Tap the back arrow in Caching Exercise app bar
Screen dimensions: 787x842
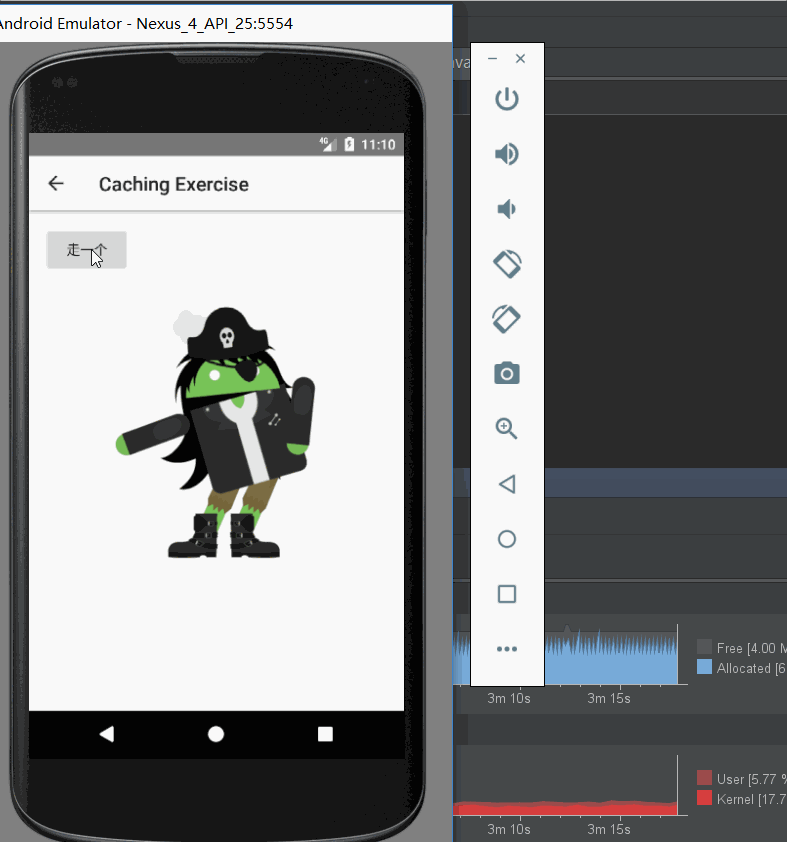pos(56,184)
